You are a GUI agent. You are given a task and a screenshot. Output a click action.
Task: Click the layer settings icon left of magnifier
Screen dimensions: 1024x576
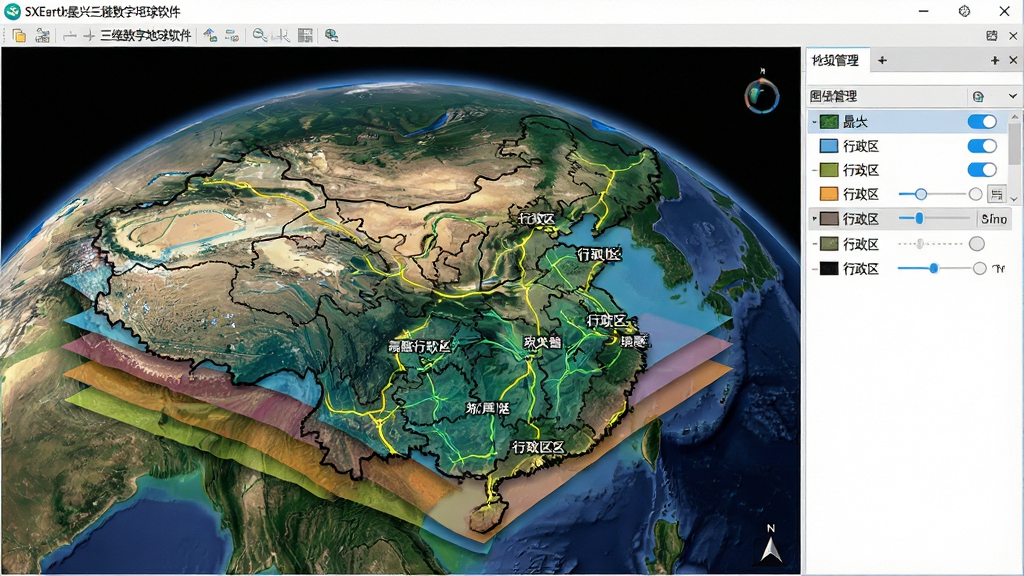232,35
